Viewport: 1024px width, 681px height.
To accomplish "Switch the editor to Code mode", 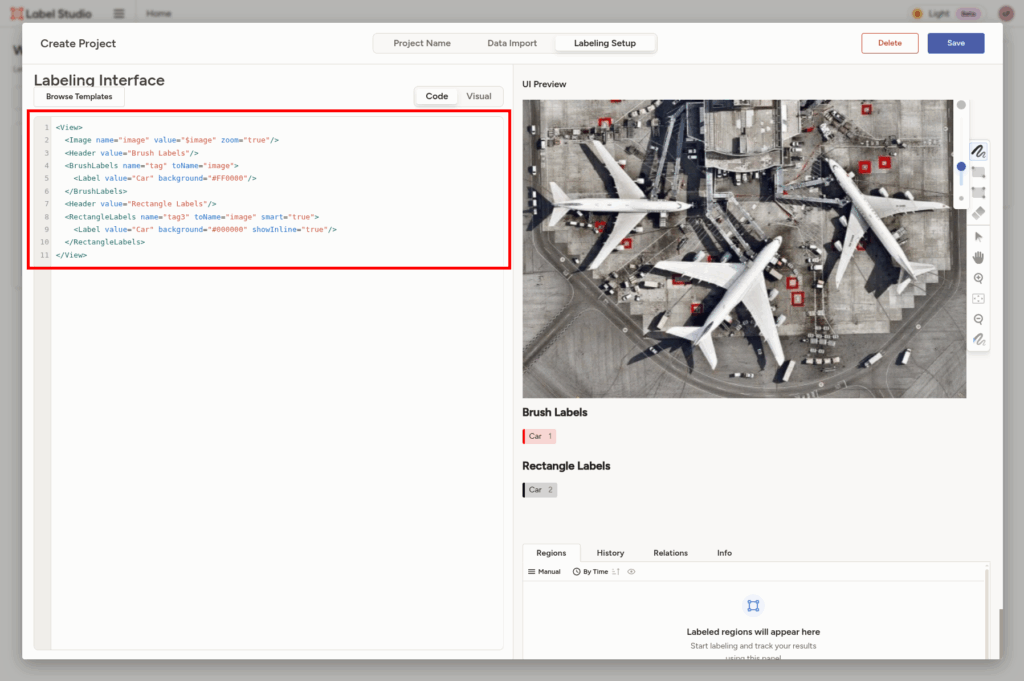I will 436,96.
